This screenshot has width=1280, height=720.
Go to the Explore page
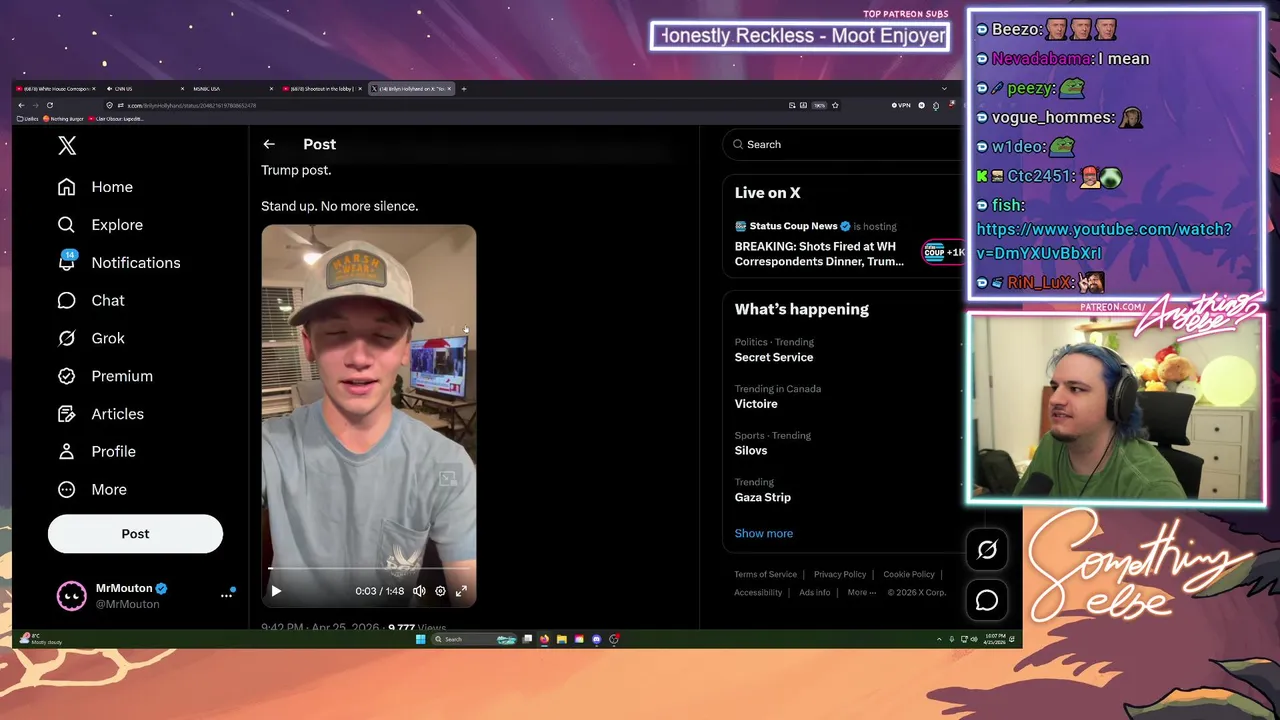100,225
